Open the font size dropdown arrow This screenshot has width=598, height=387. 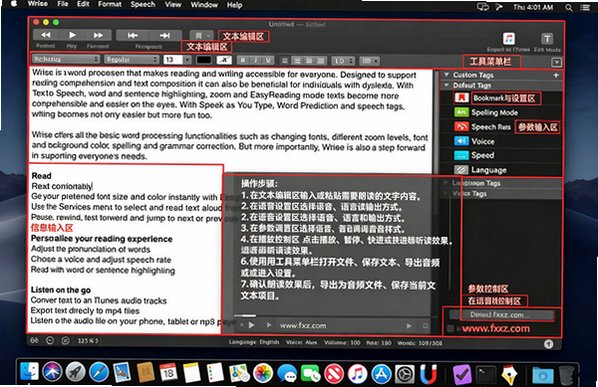pyautogui.click(x=187, y=60)
